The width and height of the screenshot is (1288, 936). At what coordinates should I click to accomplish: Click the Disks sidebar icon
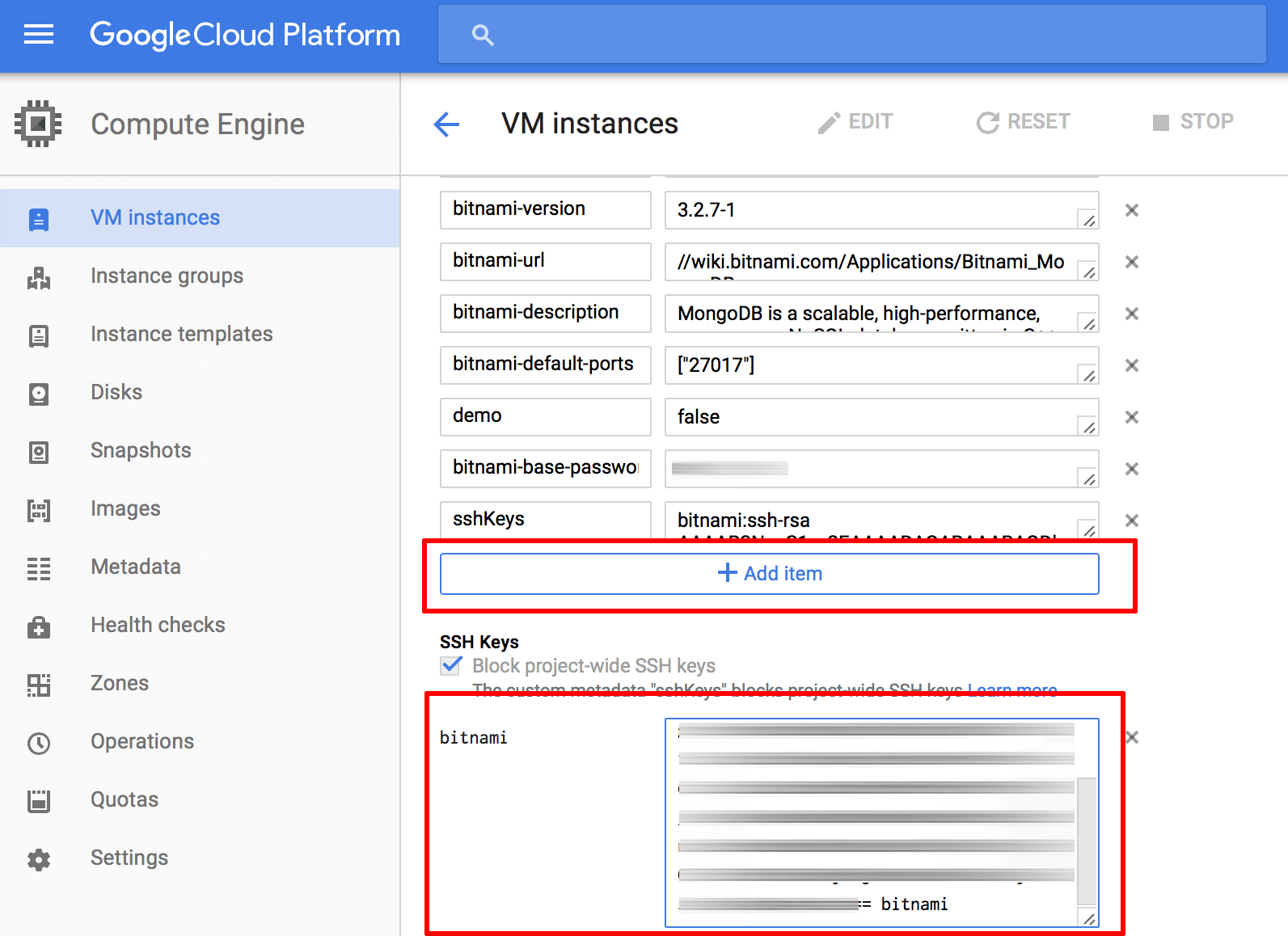coord(39,394)
